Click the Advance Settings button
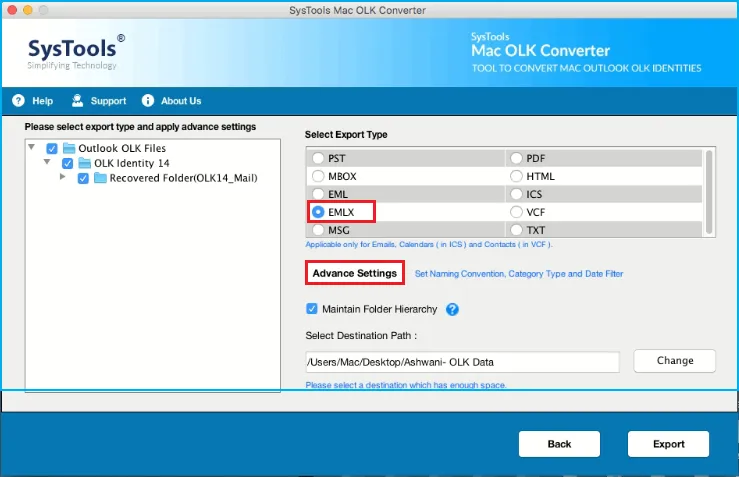Viewport: 739px width, 477px height. [x=354, y=273]
